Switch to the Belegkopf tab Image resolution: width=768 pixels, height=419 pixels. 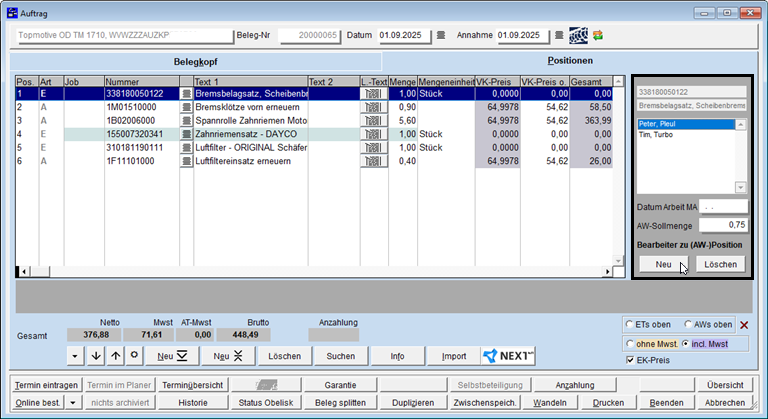(x=195, y=62)
